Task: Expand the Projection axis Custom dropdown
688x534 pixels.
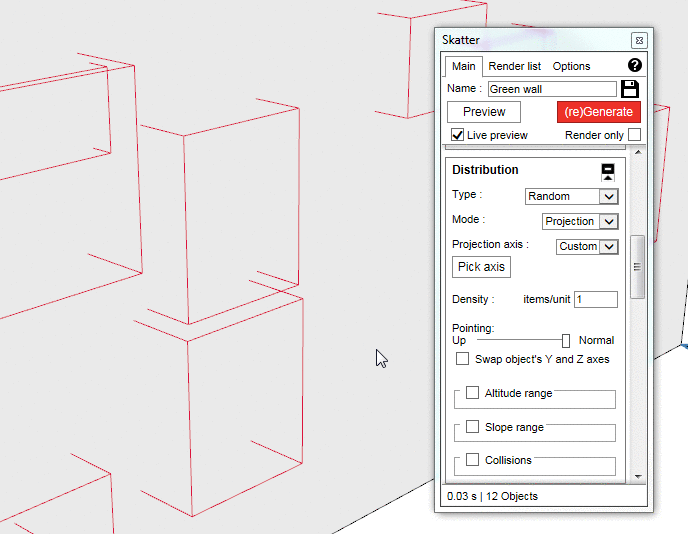Action: (x=588, y=246)
